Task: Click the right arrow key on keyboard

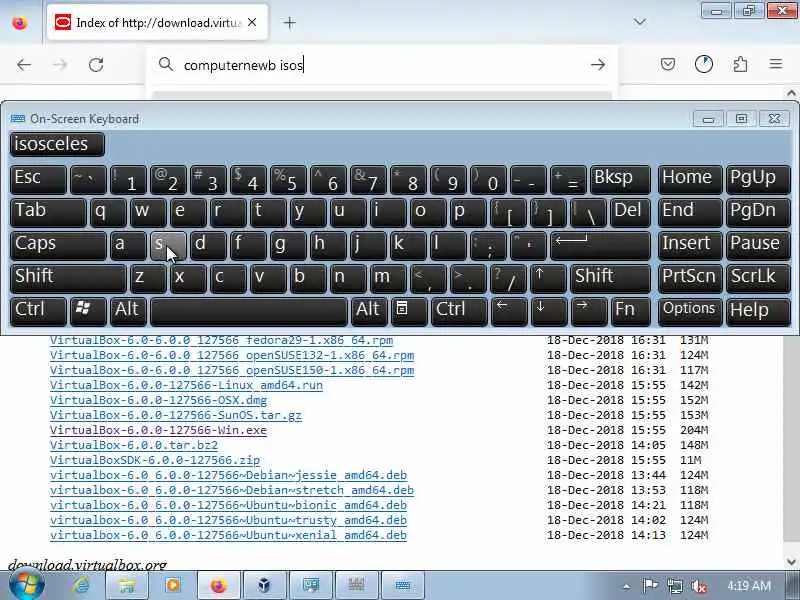Action: pyautogui.click(x=588, y=311)
